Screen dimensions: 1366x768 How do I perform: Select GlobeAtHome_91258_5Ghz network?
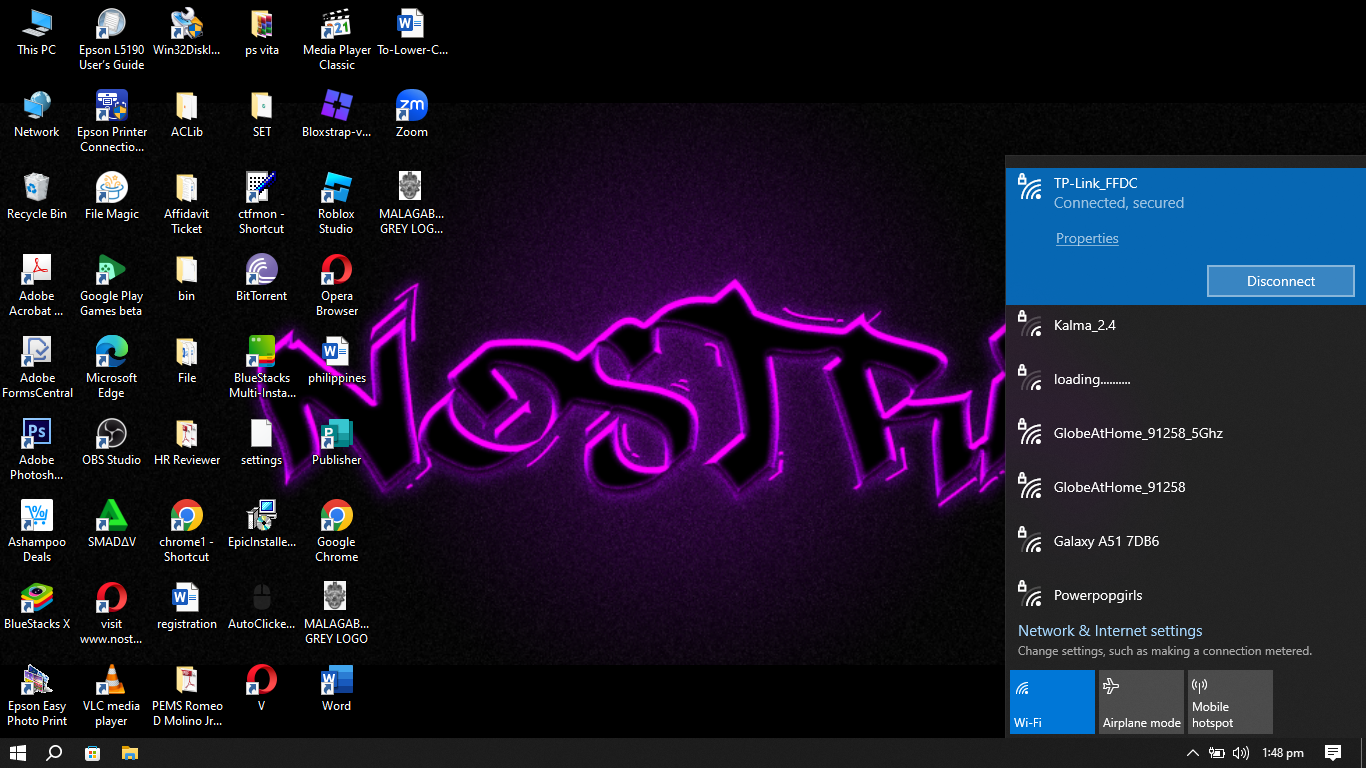[1185, 433]
